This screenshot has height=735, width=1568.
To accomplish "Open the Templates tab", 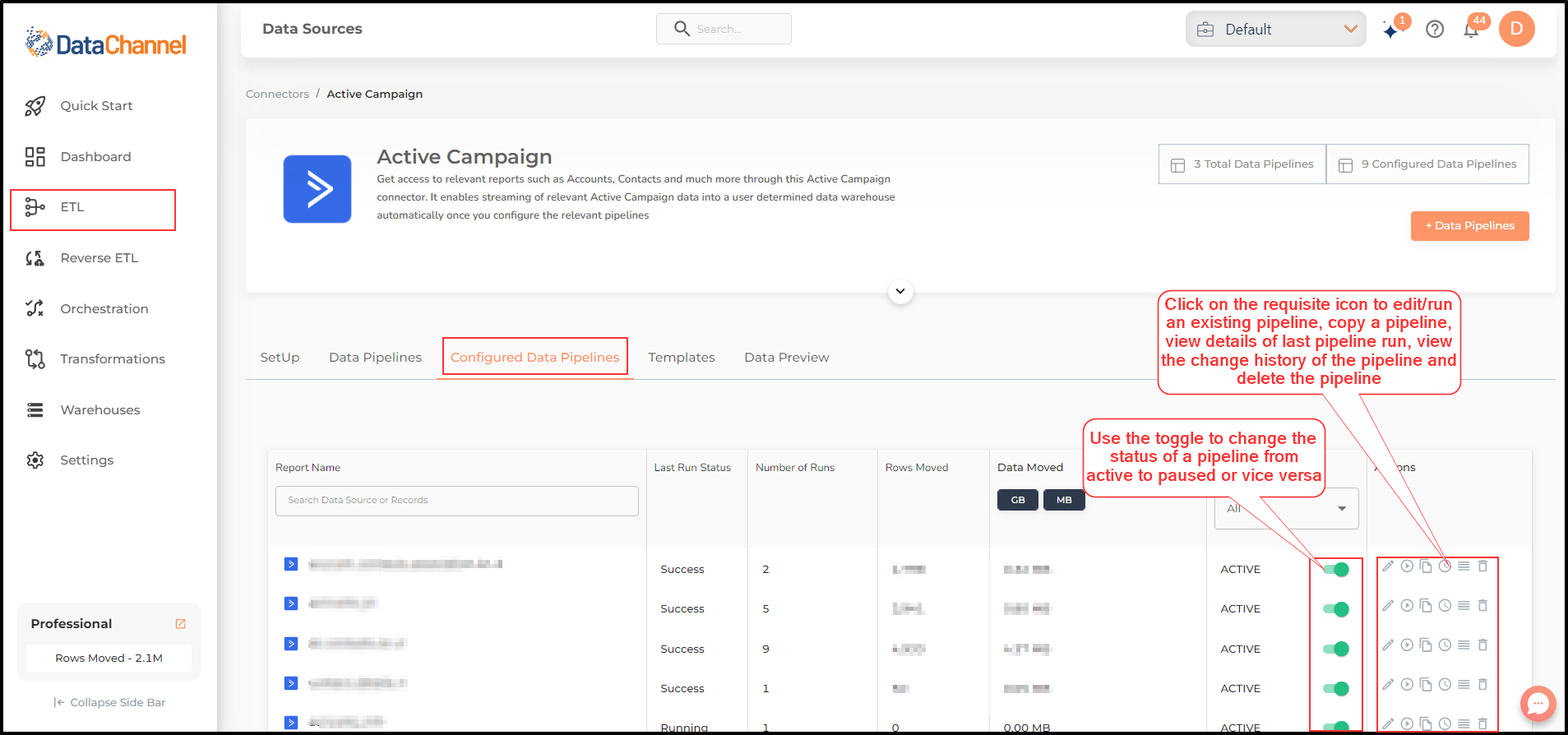I will [682, 358].
